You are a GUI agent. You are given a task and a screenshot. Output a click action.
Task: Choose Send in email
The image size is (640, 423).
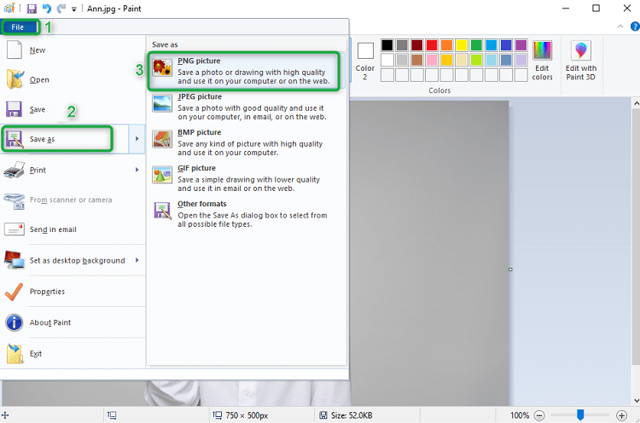73,229
